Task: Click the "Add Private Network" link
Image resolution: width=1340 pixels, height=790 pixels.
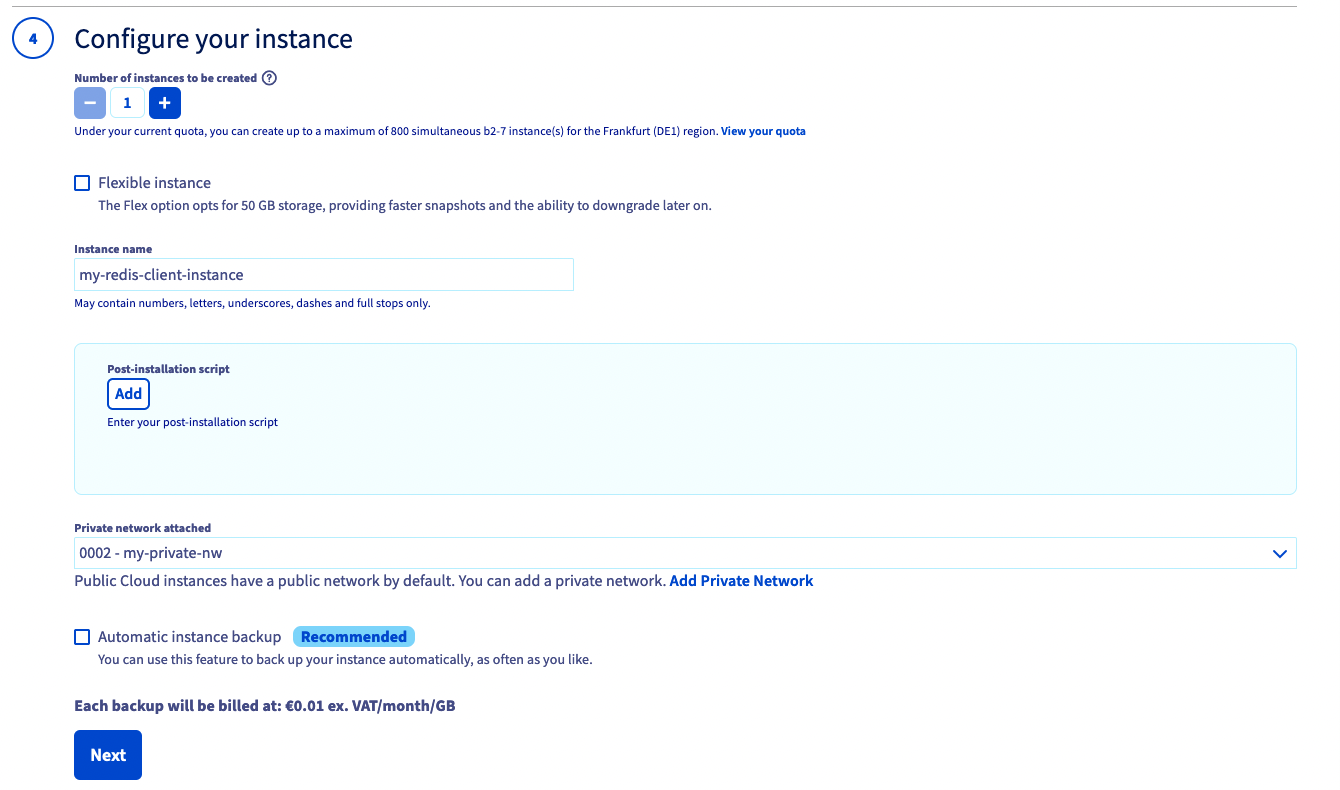Action: click(x=741, y=580)
